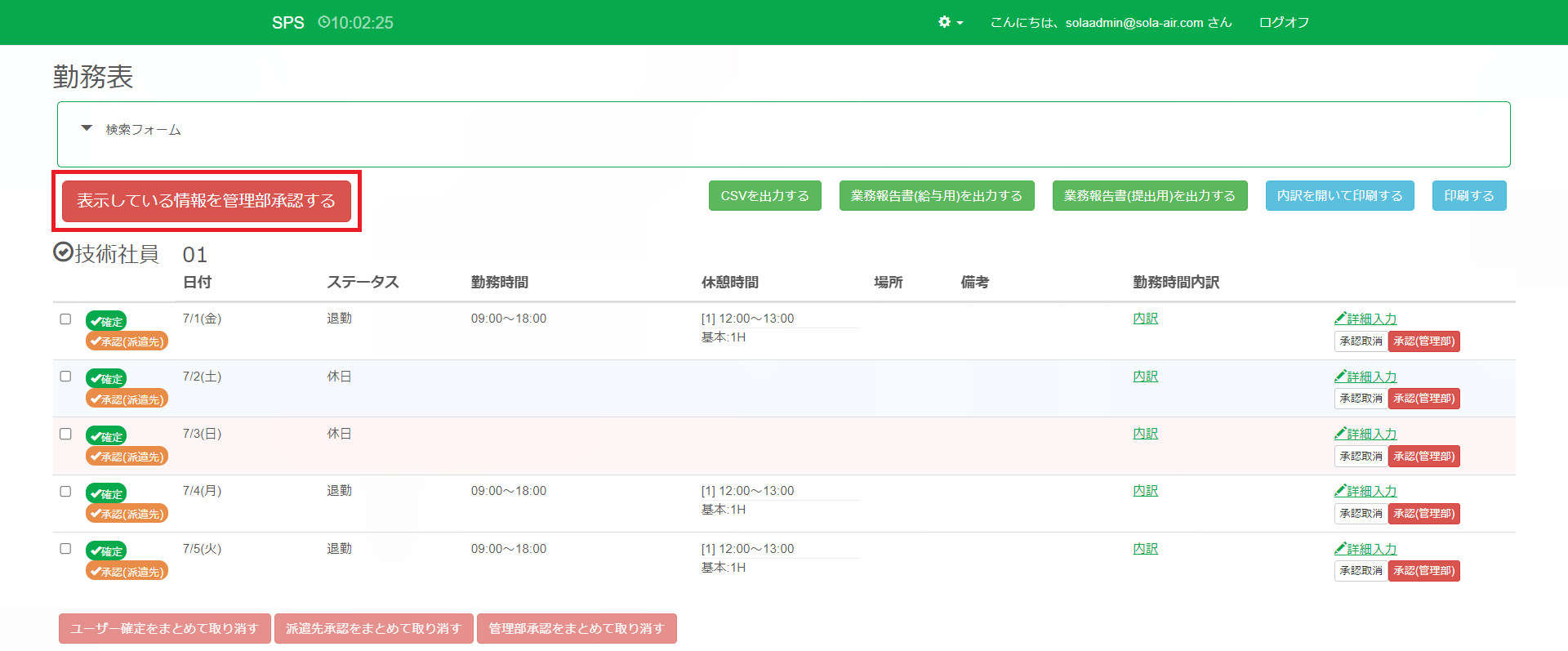This screenshot has width=1568, height=651.
Task: Click pencil 詳細入力 icon for 7/1 row
Action: tap(1340, 319)
